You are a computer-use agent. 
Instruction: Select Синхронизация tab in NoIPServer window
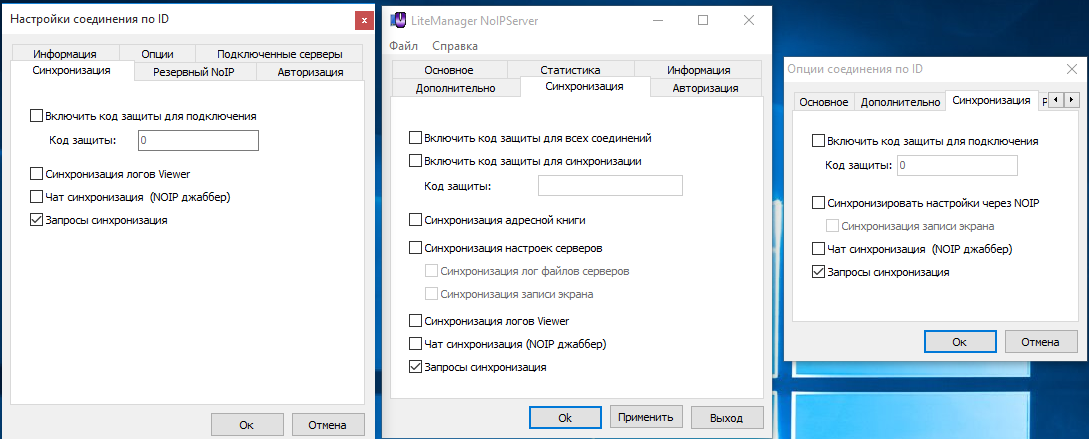[584, 87]
